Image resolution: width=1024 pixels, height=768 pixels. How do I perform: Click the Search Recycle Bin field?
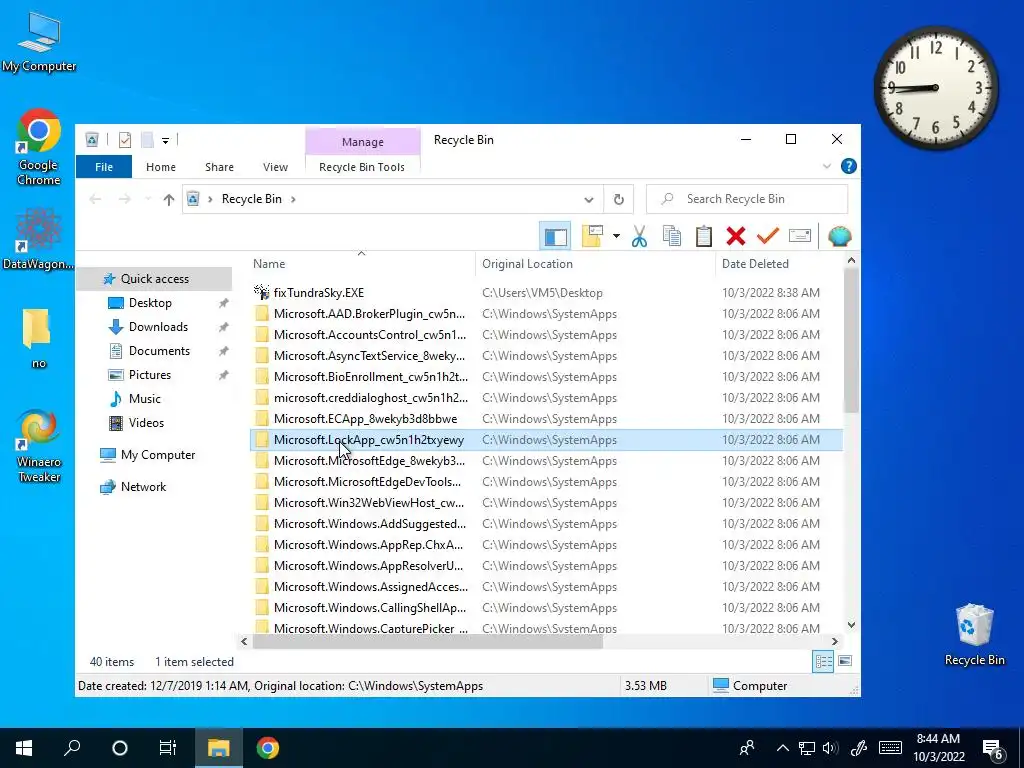point(746,199)
